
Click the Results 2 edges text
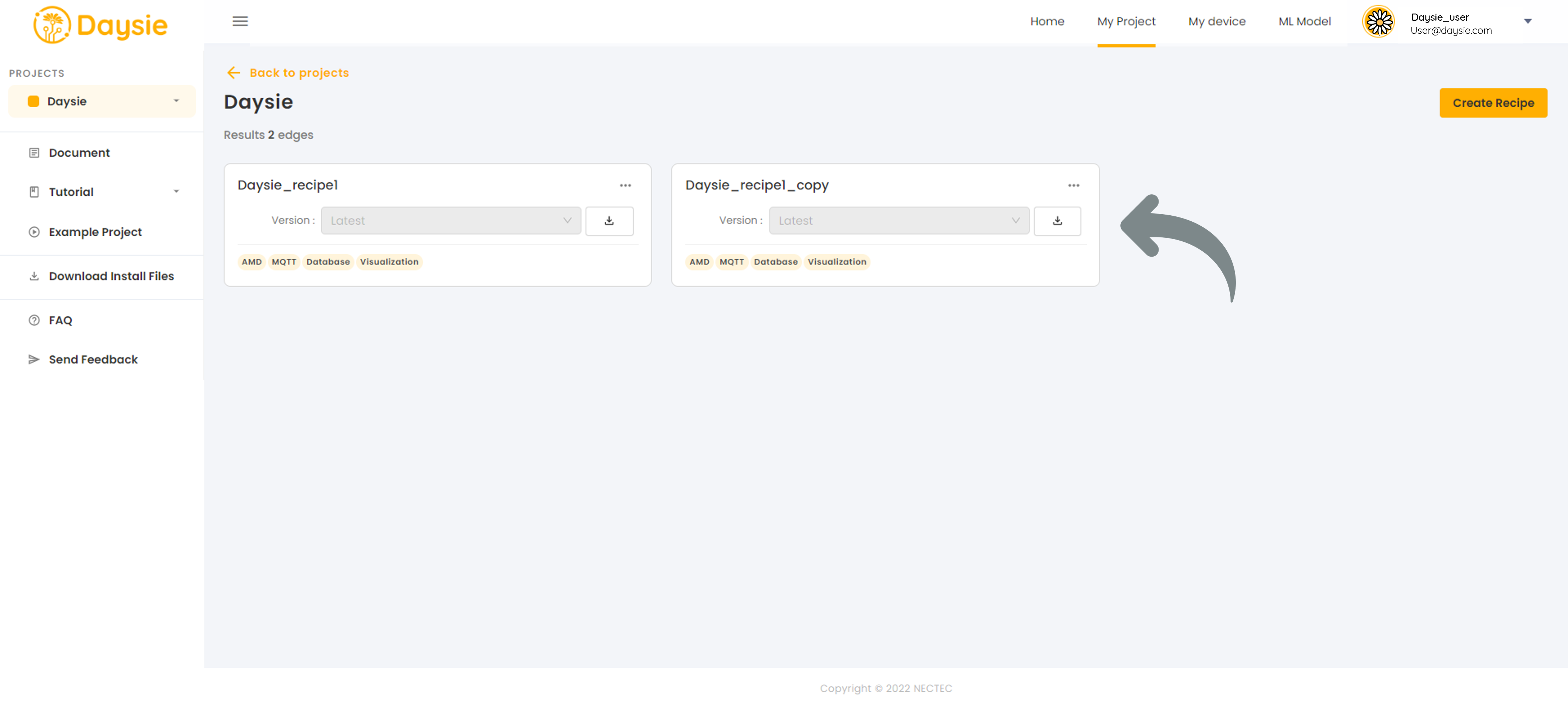268,135
